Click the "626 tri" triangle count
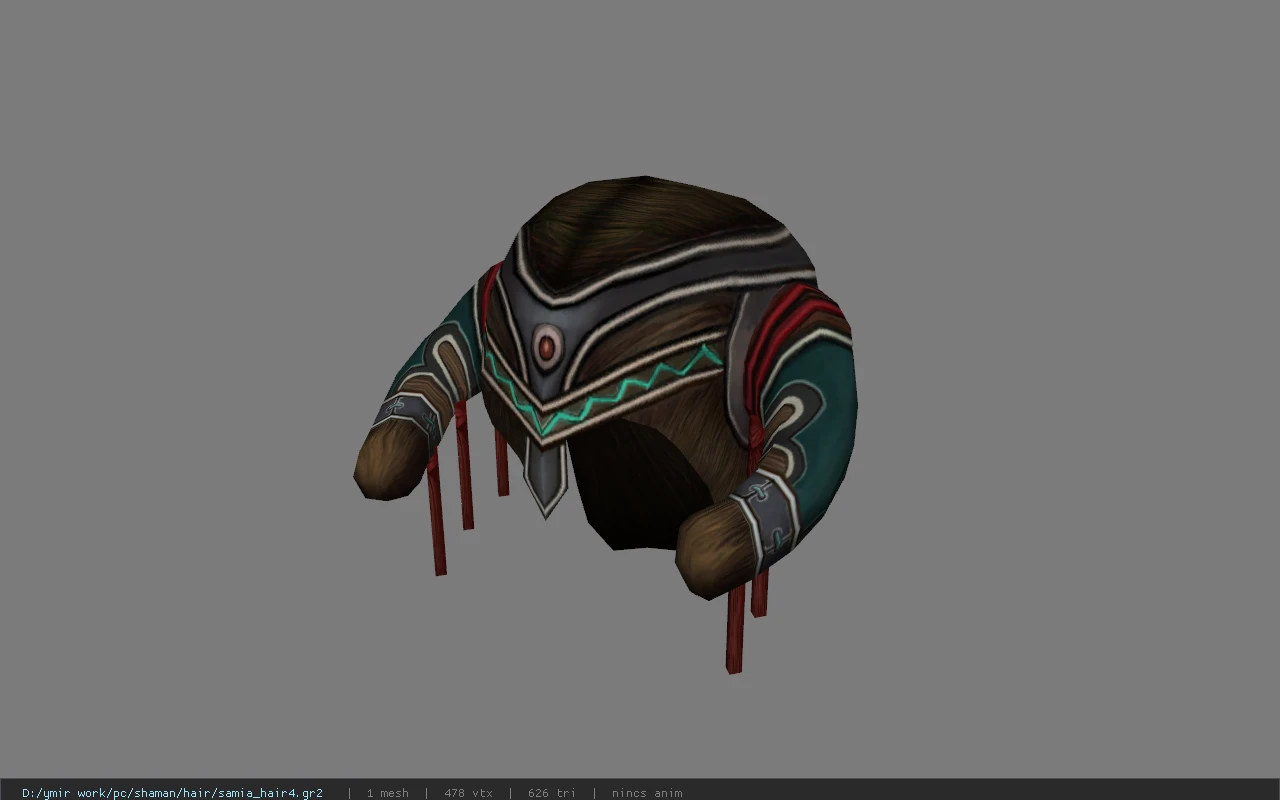 552,793
